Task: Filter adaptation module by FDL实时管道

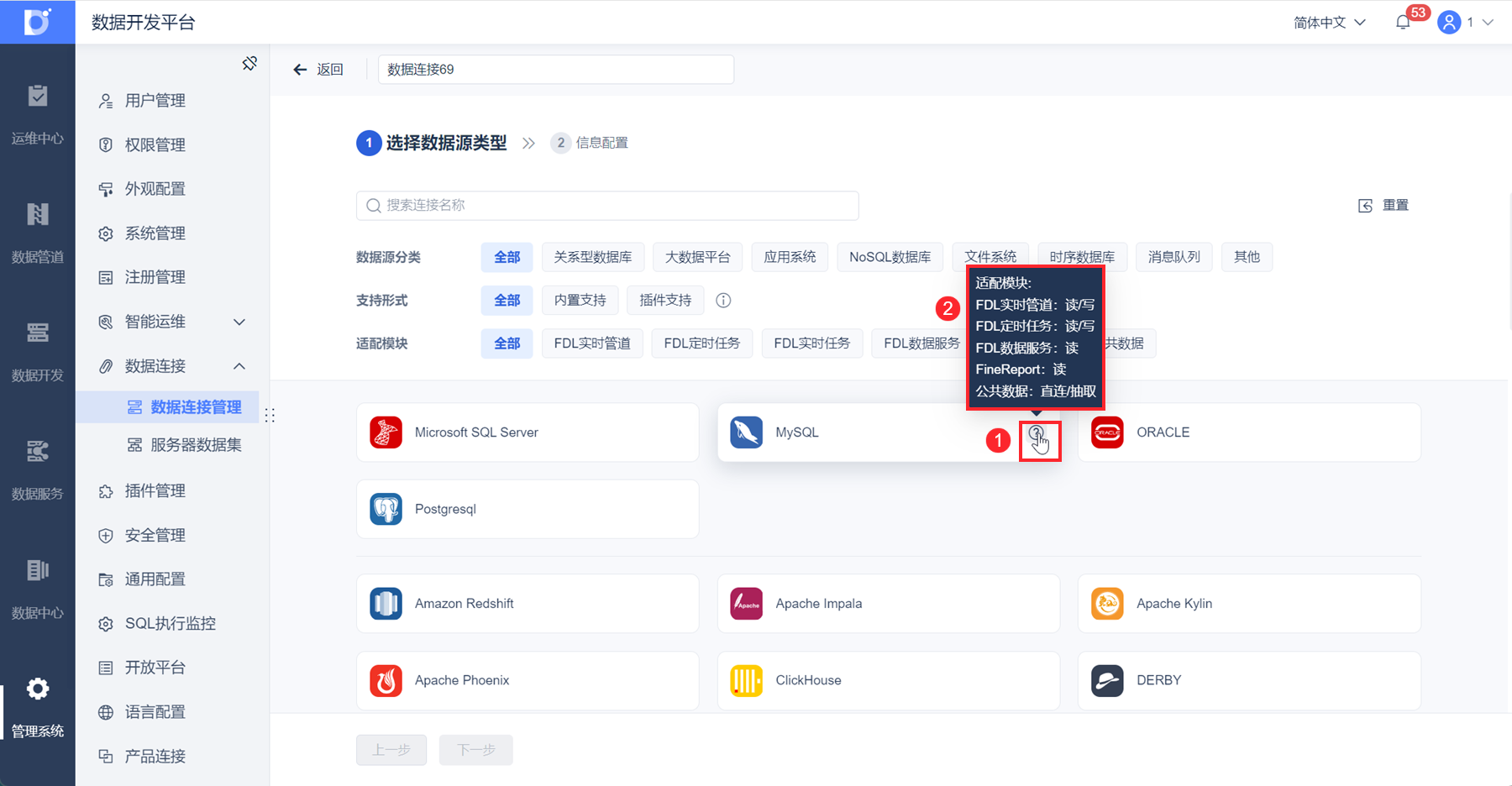Action: (x=592, y=343)
